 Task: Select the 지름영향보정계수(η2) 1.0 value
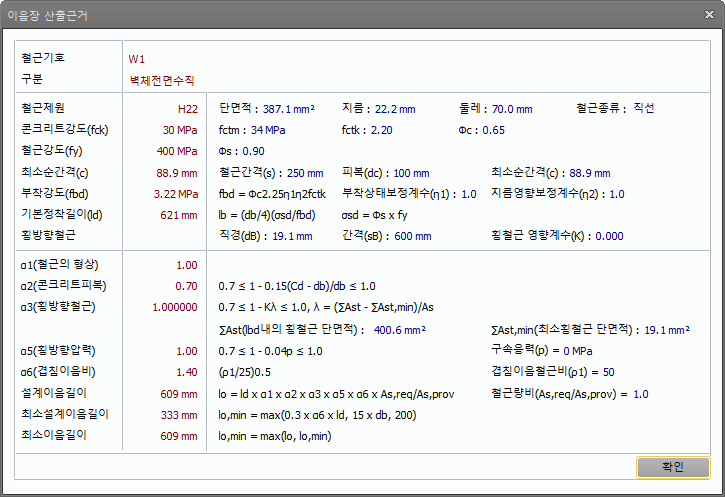click(617, 194)
